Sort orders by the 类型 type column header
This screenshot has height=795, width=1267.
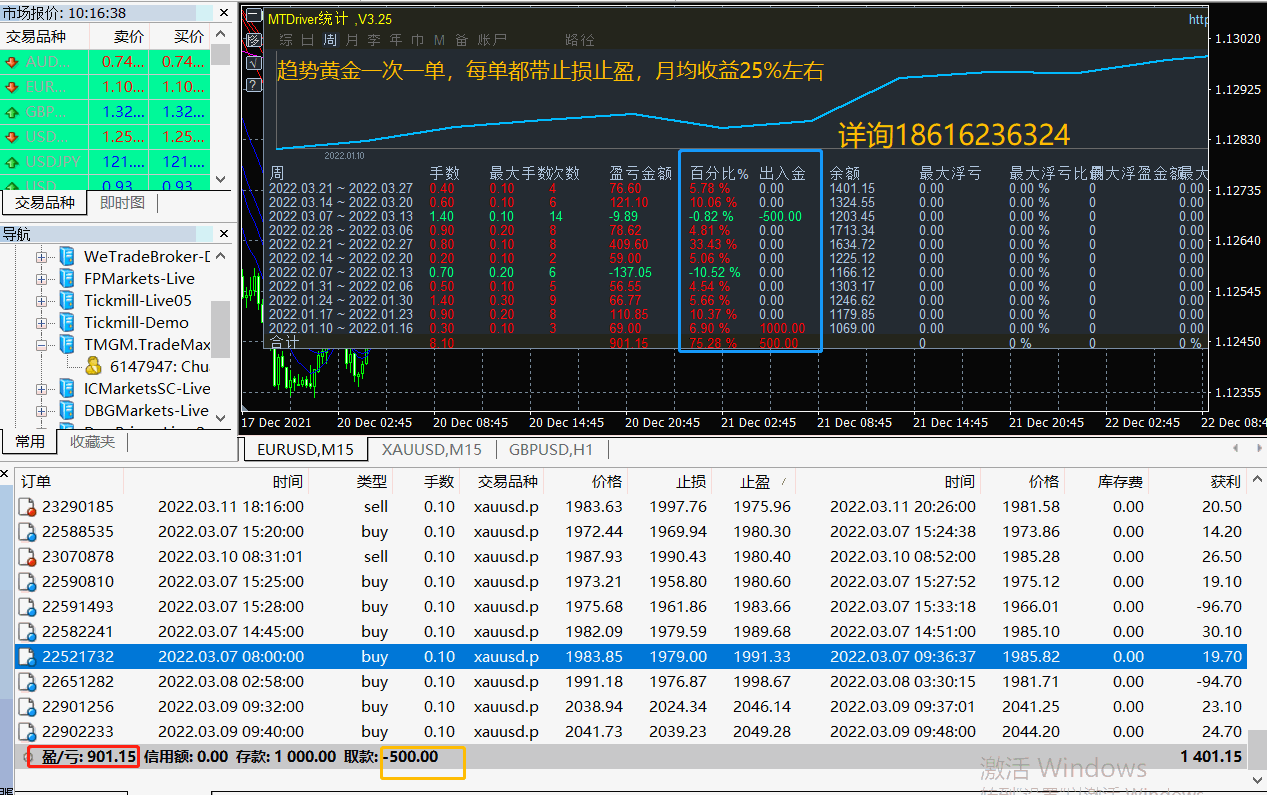point(371,481)
